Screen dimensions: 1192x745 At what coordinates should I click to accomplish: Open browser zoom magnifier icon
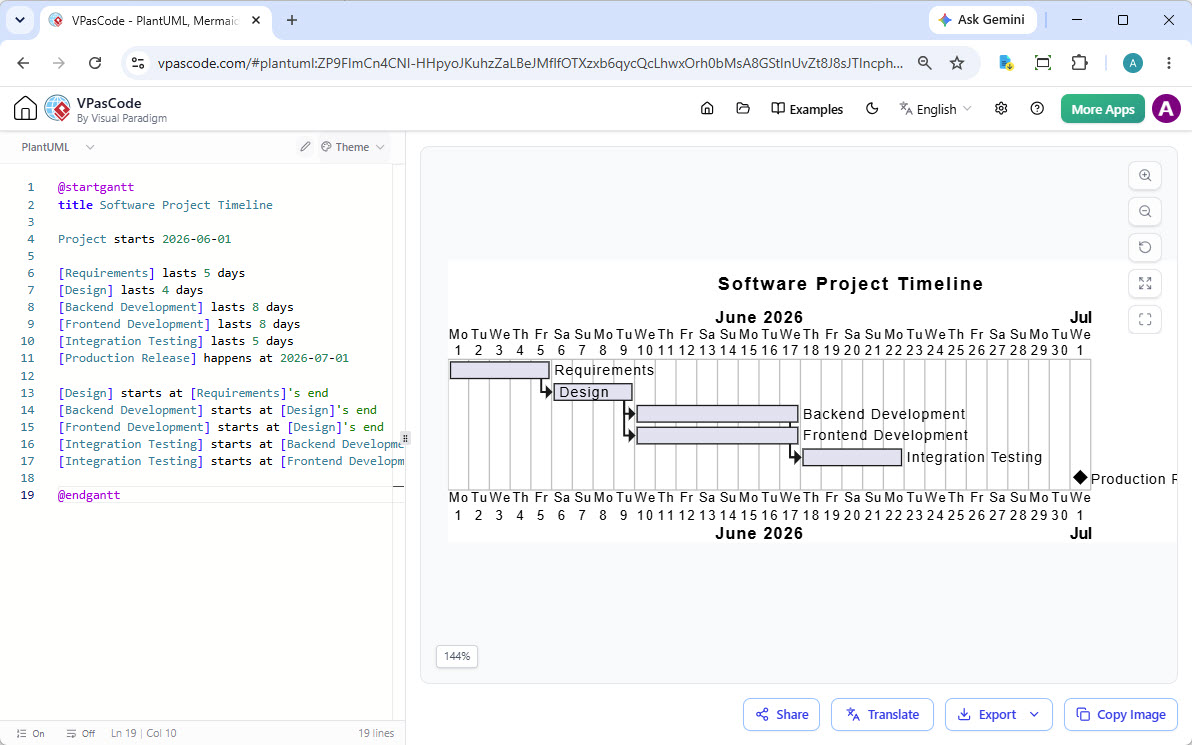tap(924, 63)
